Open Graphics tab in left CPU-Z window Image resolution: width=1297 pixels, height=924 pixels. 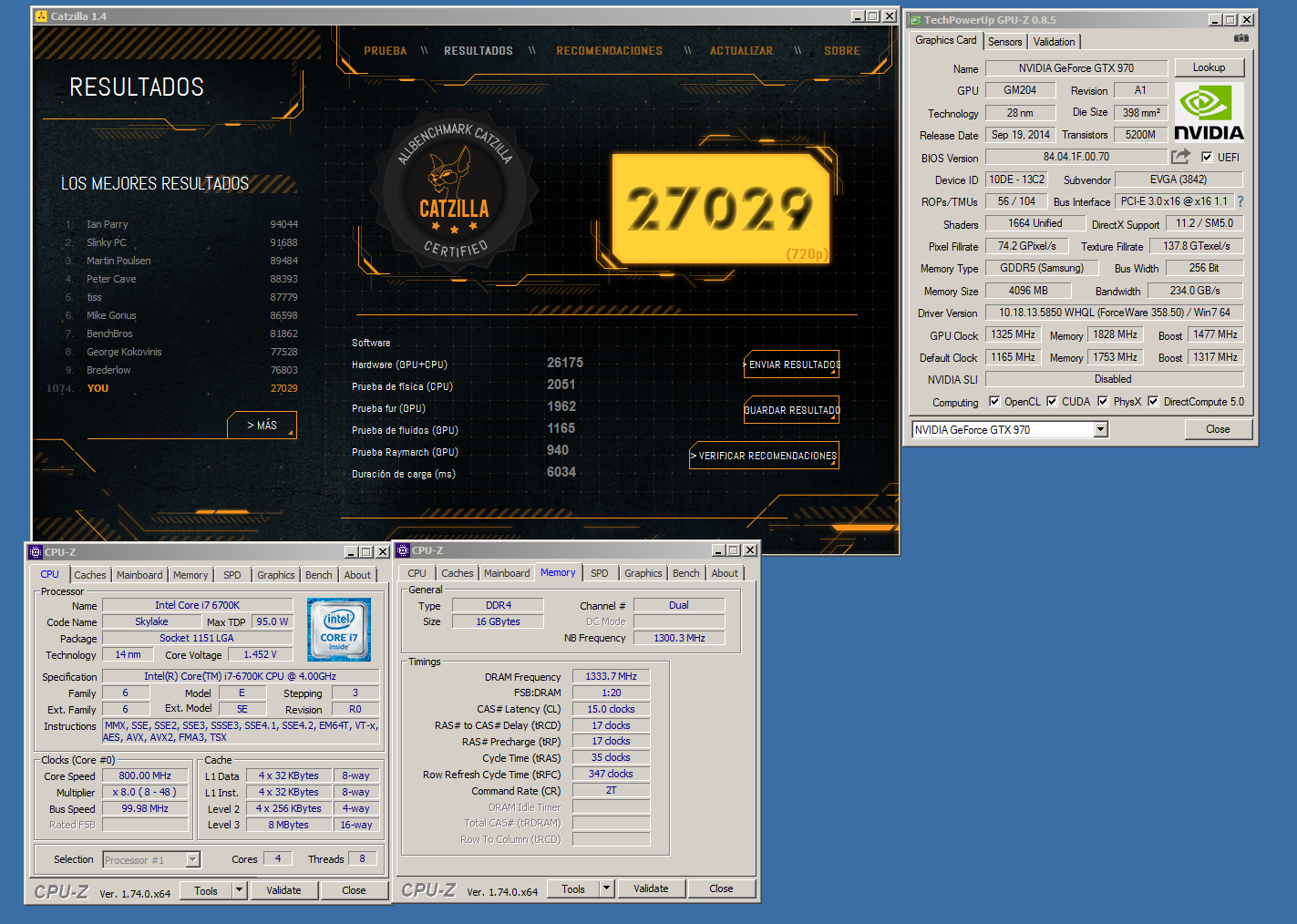point(275,575)
